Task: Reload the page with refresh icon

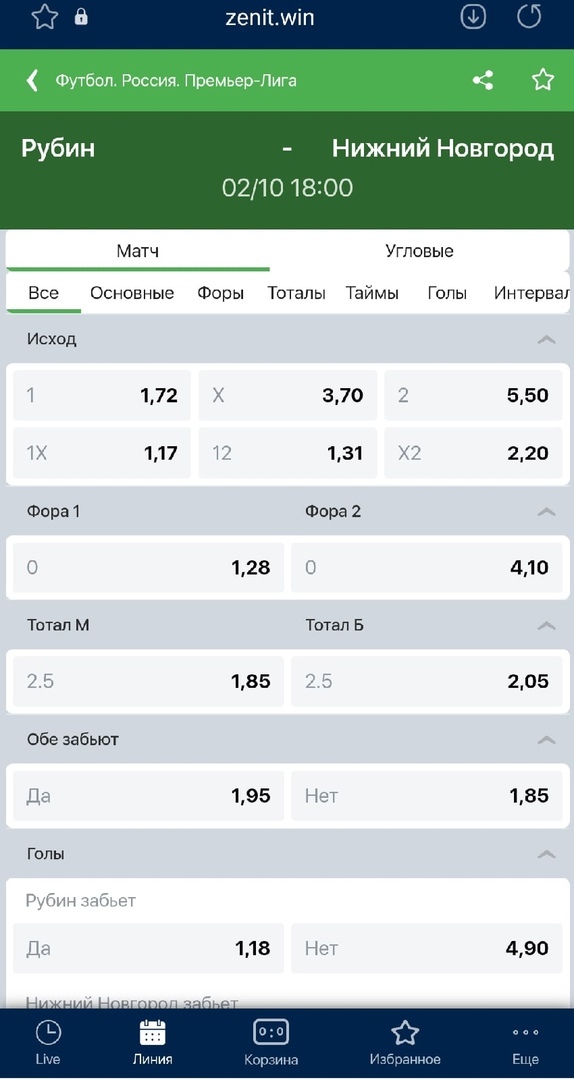Action: coord(529,17)
